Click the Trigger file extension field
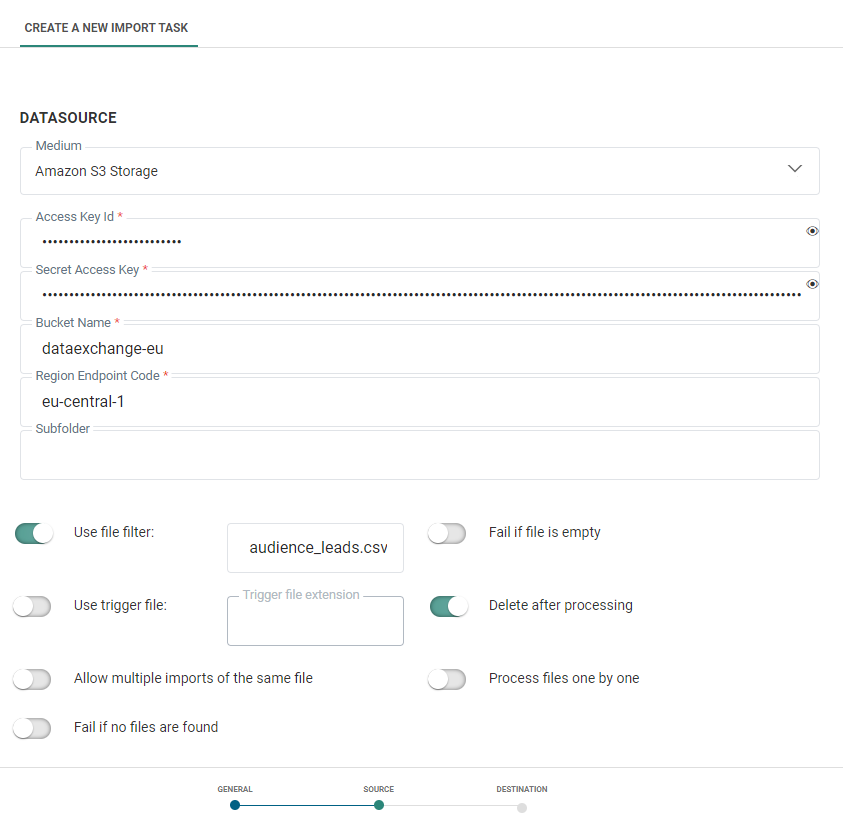The image size is (843, 826). [316, 622]
